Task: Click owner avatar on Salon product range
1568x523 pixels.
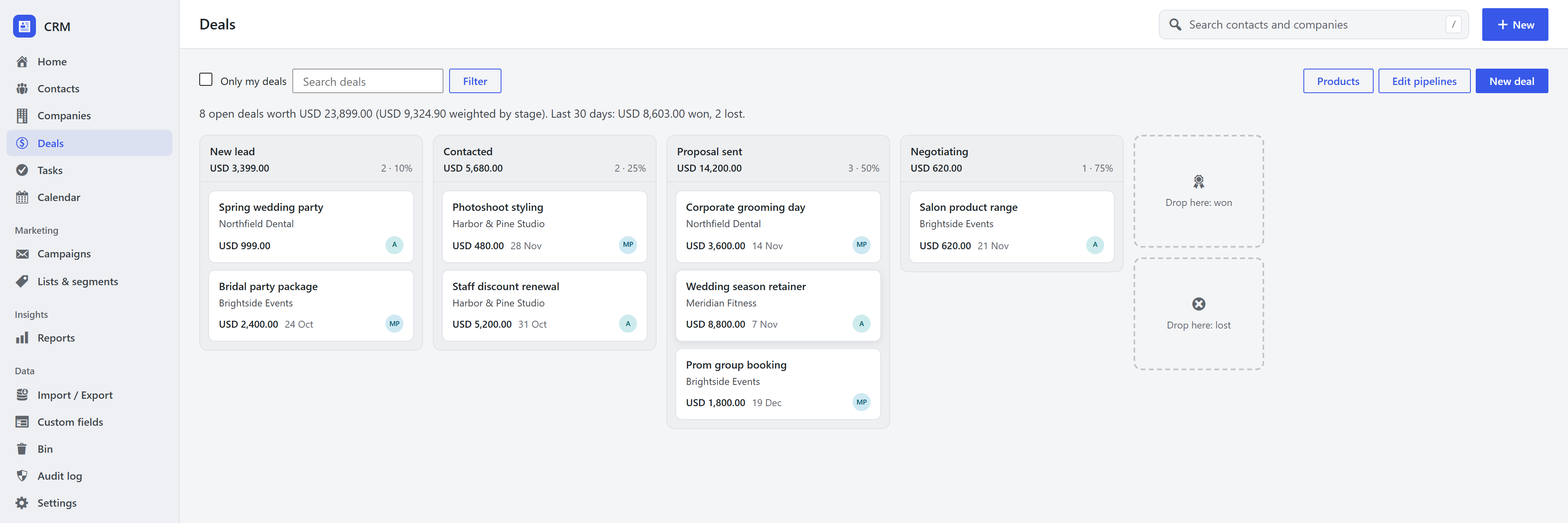Action: 1094,245
